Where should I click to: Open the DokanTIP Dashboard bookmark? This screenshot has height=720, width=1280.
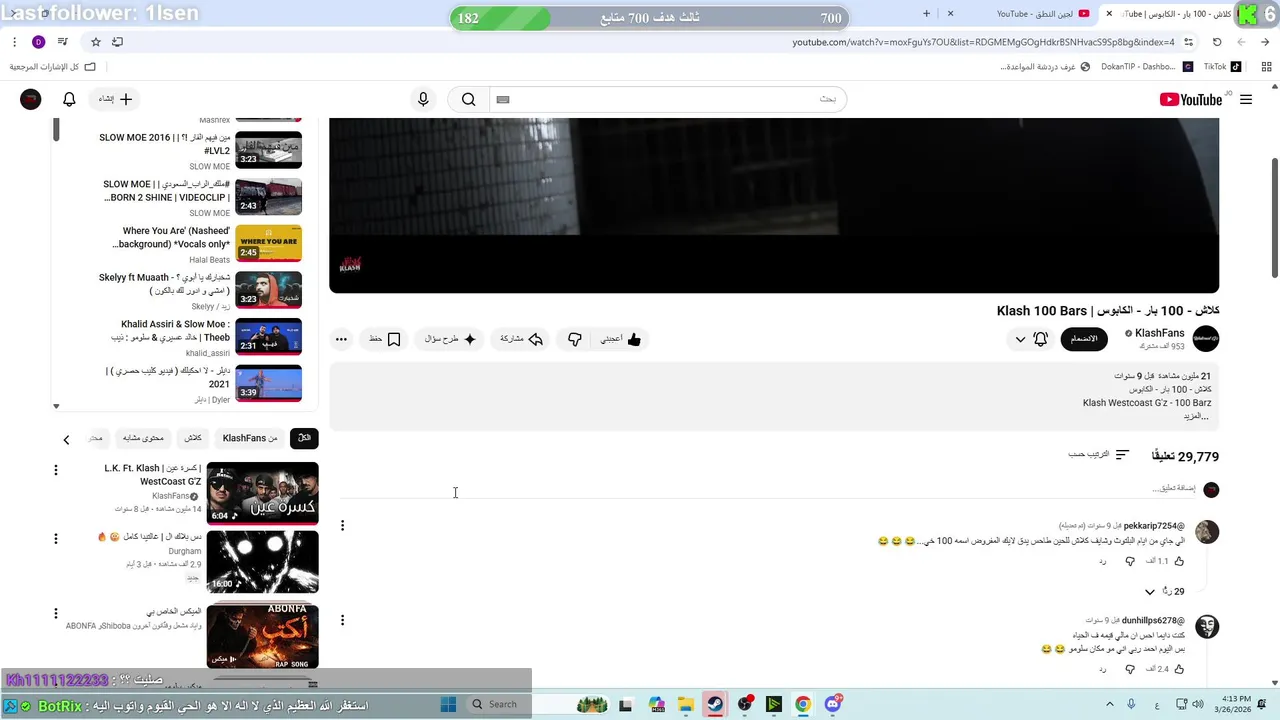pos(1146,67)
